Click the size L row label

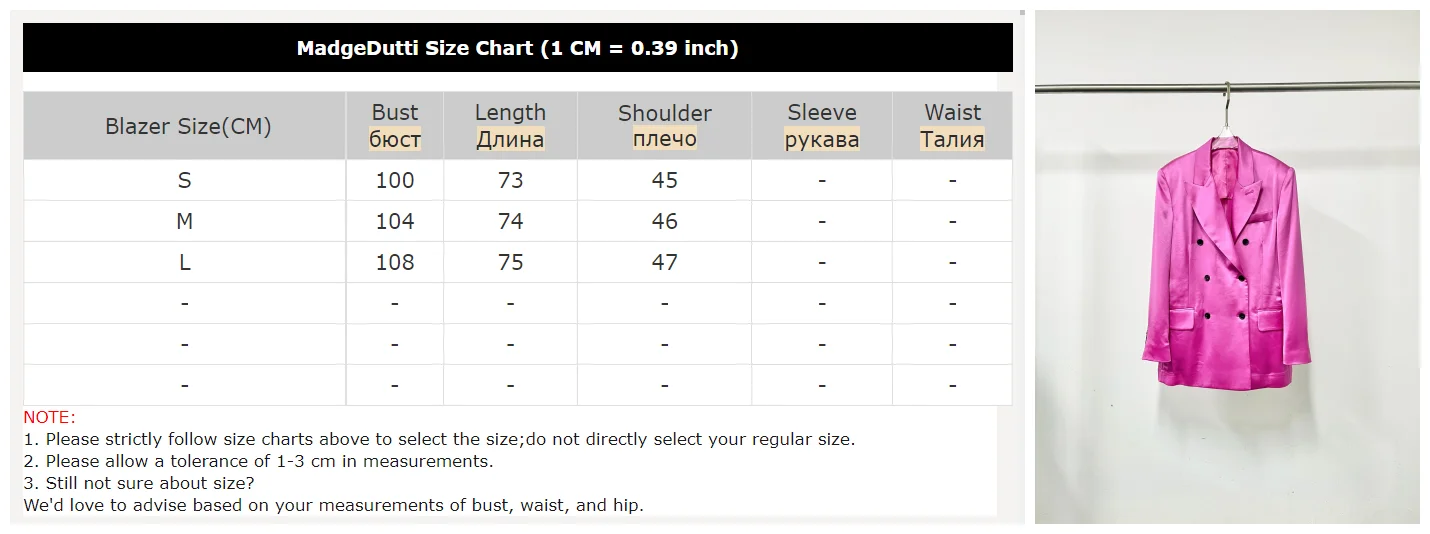184,262
